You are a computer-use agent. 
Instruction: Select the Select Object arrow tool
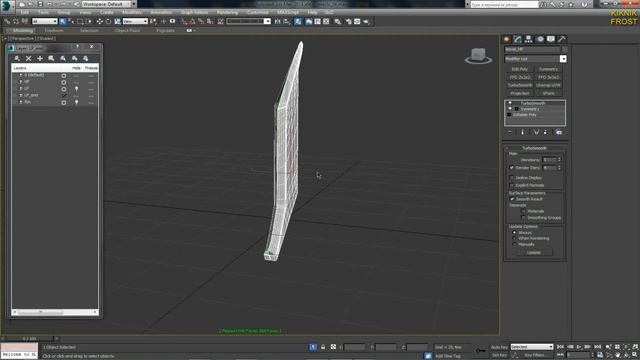[63, 21]
